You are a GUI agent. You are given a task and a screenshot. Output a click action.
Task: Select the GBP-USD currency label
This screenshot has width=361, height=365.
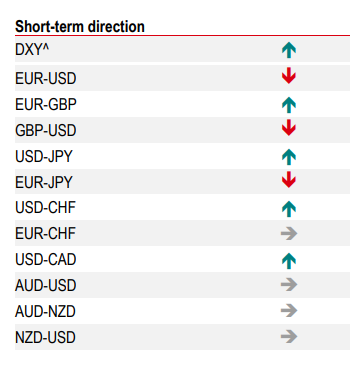[x=46, y=130]
